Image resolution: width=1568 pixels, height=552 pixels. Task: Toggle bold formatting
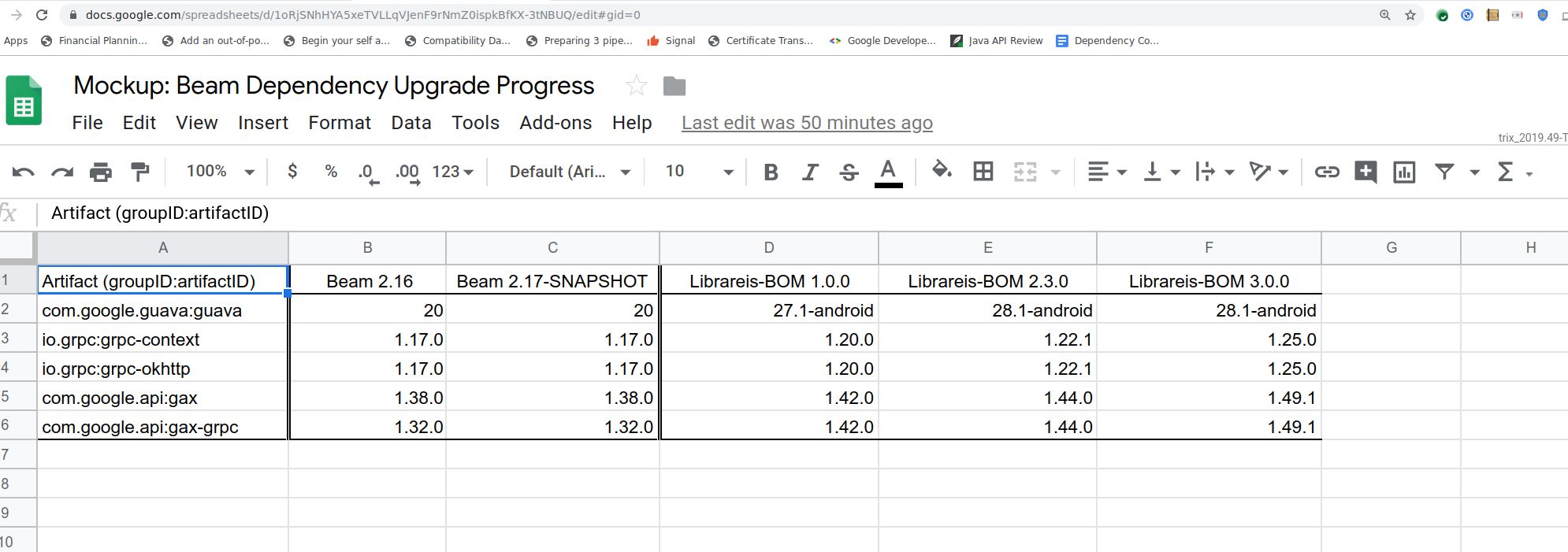click(x=771, y=172)
